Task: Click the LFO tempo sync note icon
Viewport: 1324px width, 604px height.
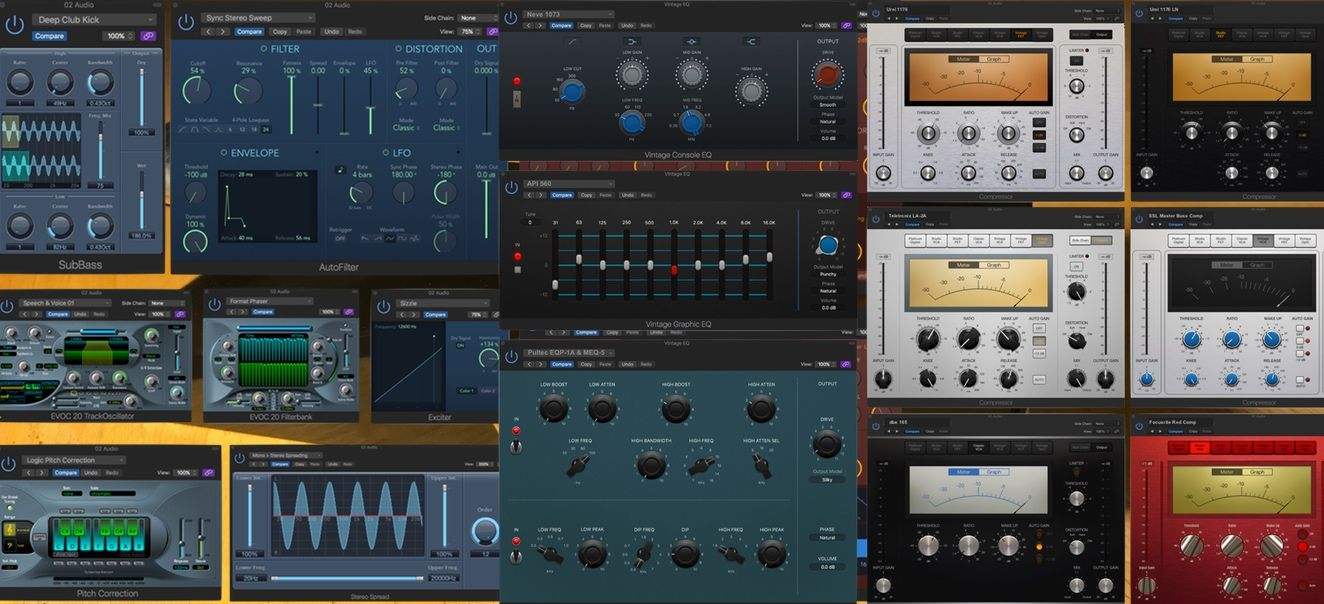Action: point(340,168)
